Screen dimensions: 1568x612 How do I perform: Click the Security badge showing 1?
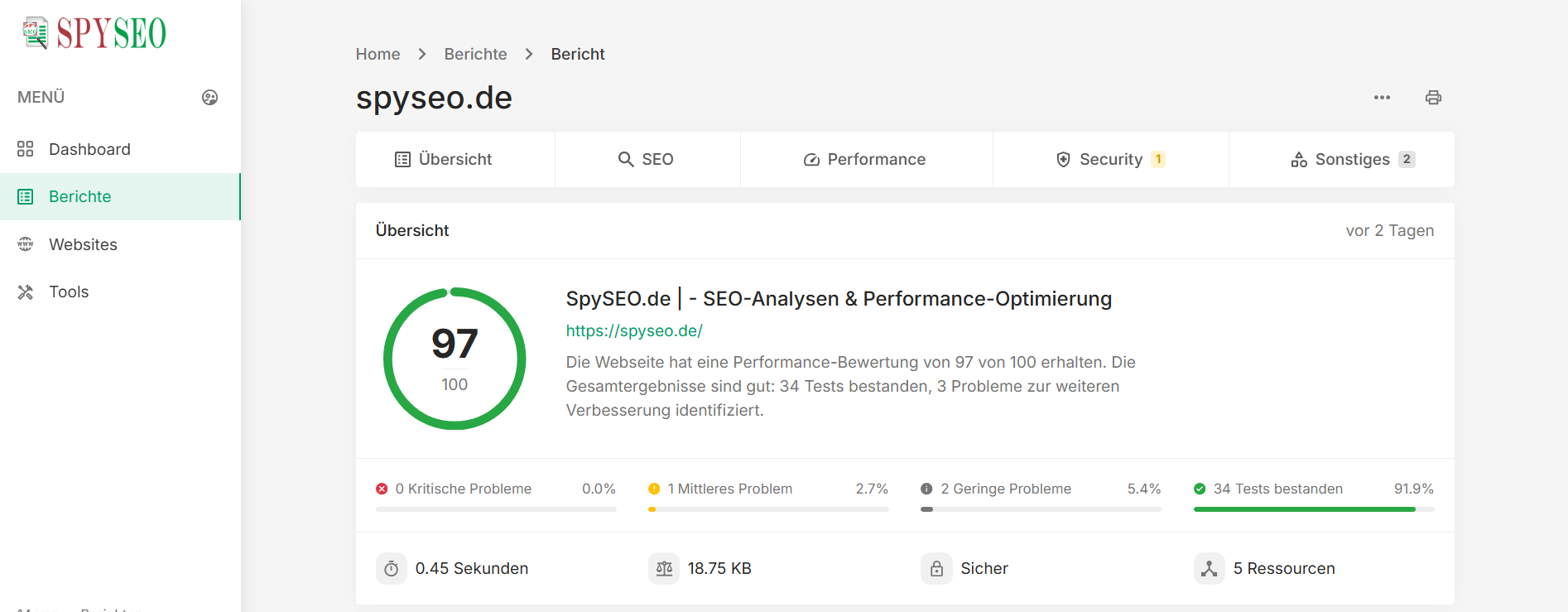point(1158,159)
